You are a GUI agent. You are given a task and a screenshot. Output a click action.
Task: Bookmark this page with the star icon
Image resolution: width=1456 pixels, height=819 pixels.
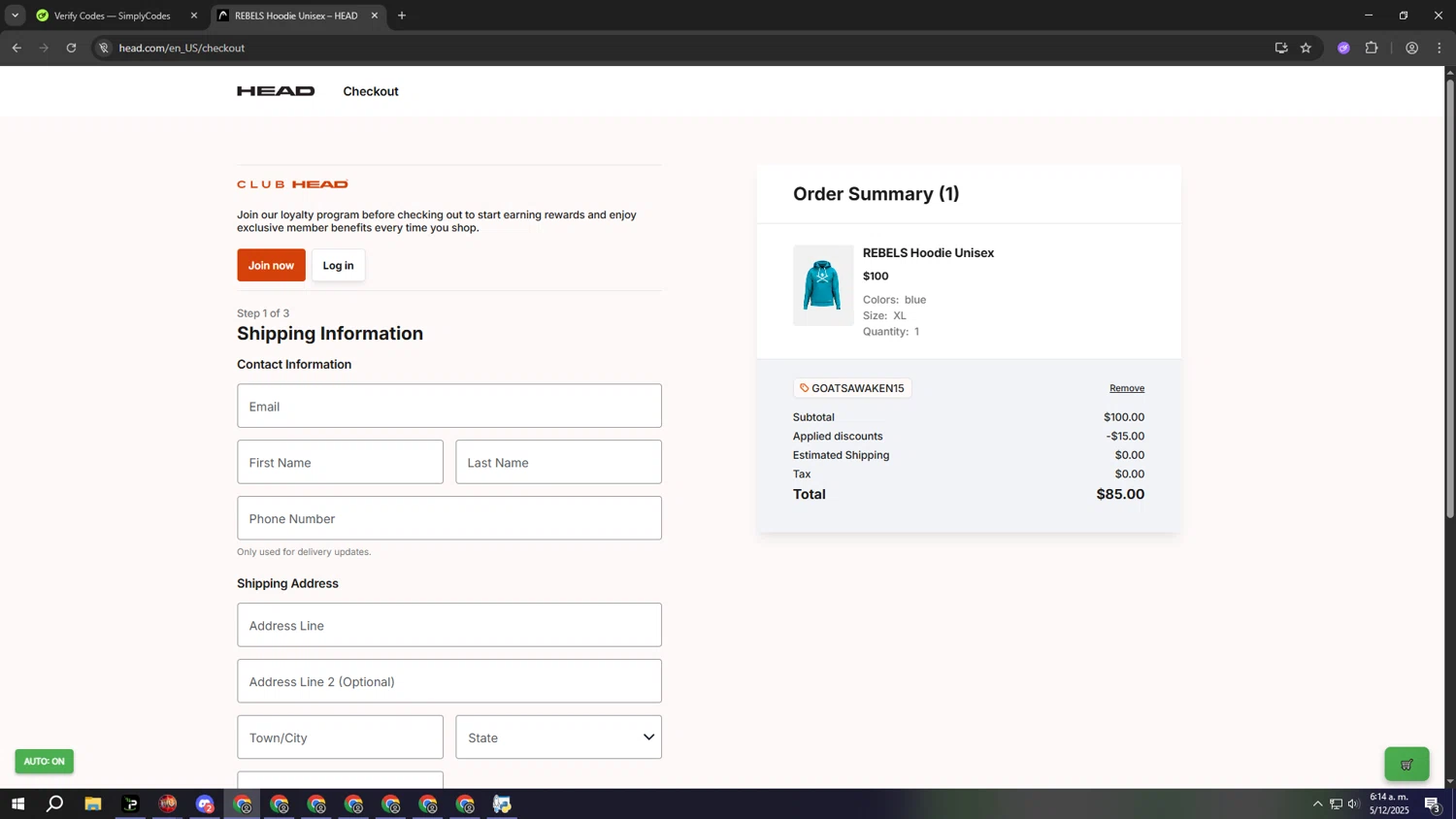coord(1306,48)
